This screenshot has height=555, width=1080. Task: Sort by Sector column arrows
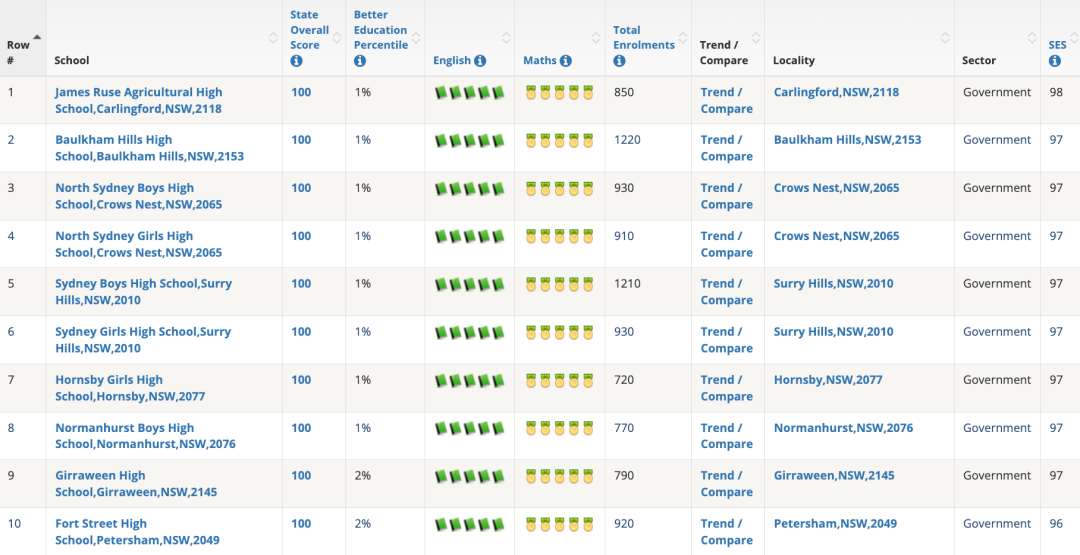click(x=1032, y=37)
